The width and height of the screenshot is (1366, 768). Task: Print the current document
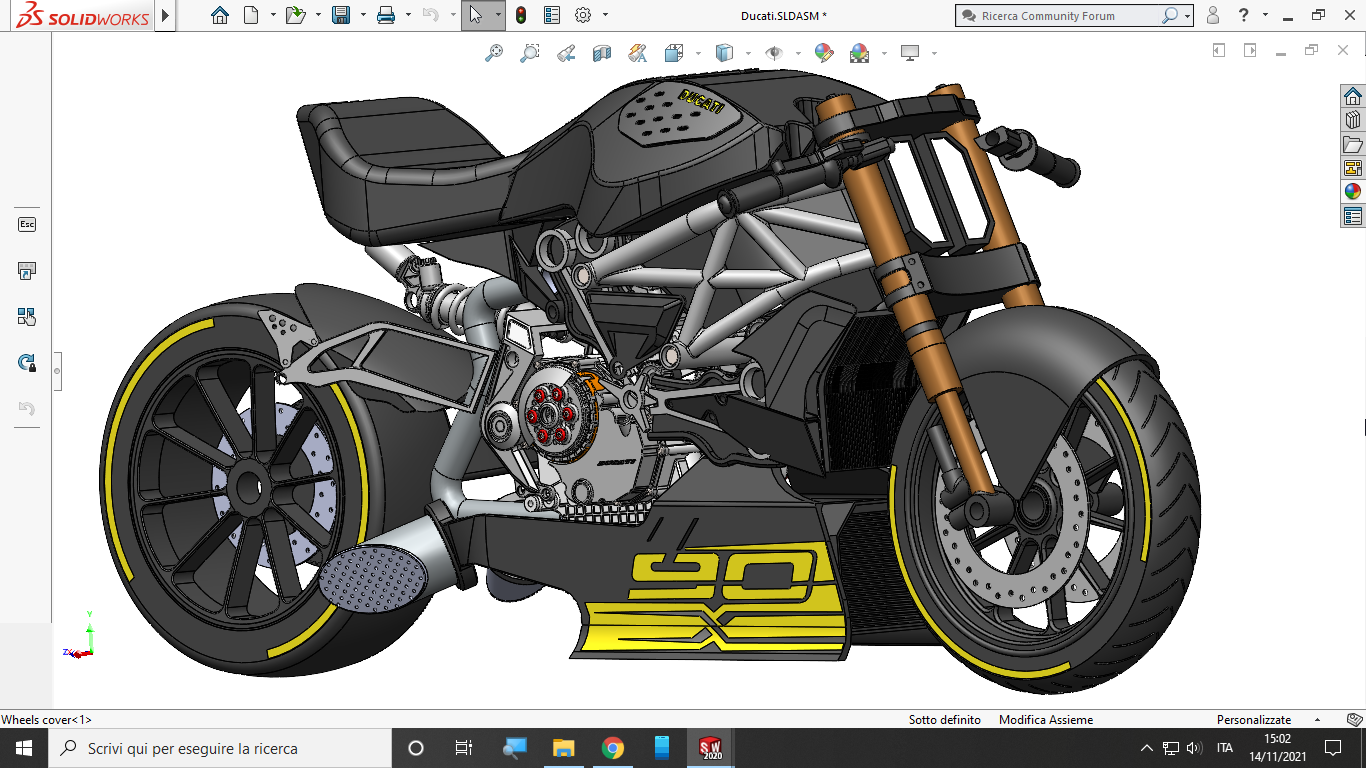click(x=386, y=15)
